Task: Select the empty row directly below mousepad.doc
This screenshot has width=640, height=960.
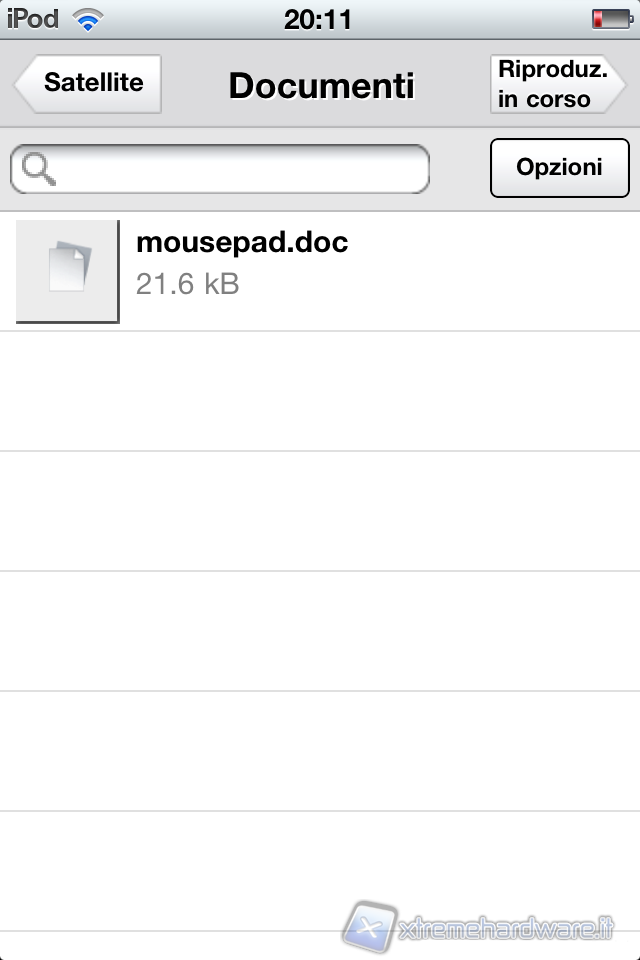Action: coord(320,391)
